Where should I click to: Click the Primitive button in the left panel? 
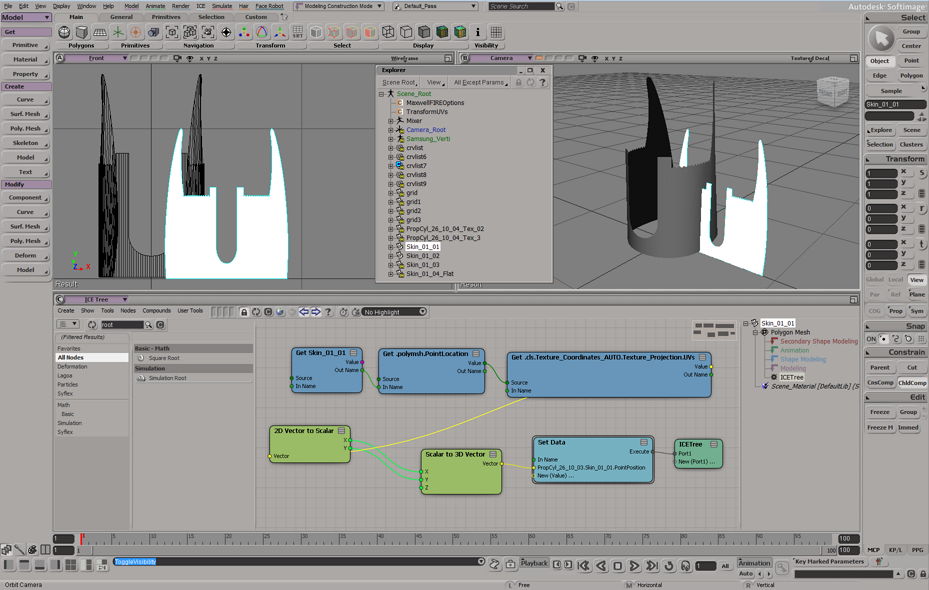pos(25,45)
